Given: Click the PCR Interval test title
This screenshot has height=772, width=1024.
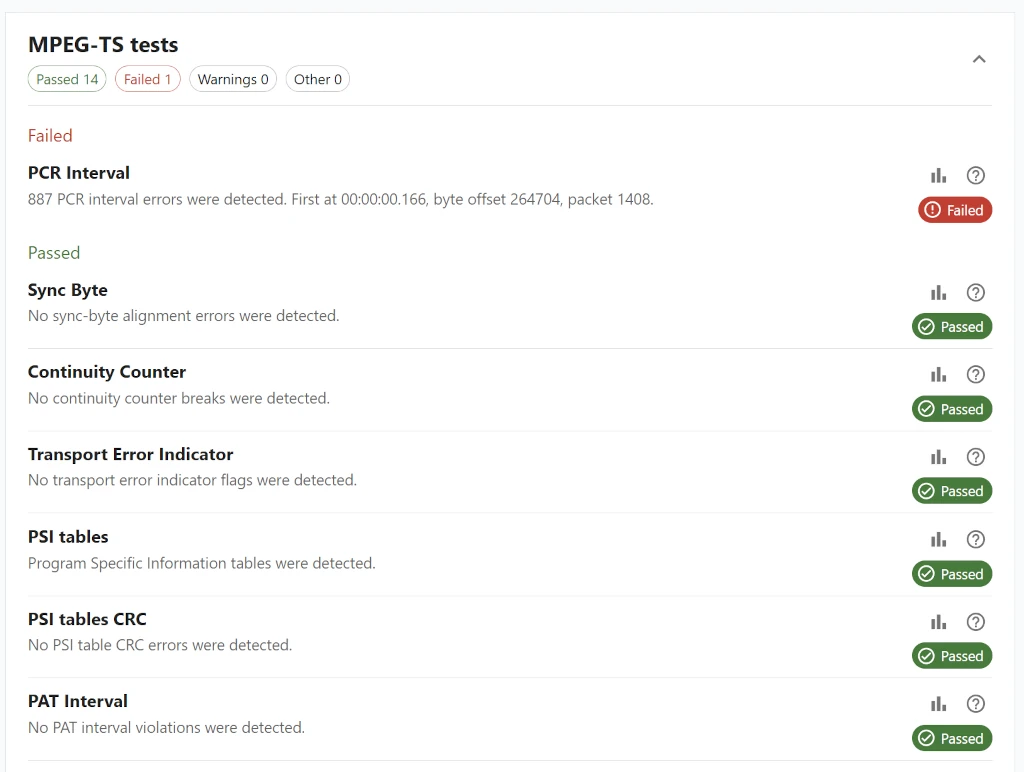Looking at the screenshot, I should pyautogui.click(x=79, y=173).
